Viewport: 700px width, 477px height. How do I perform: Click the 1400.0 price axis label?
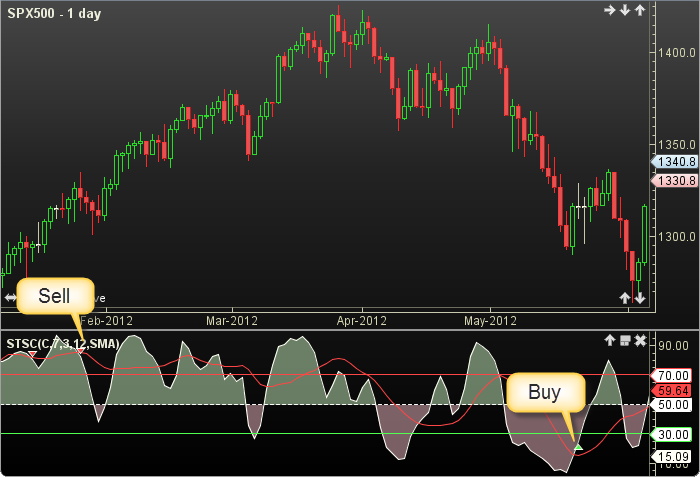click(677, 53)
